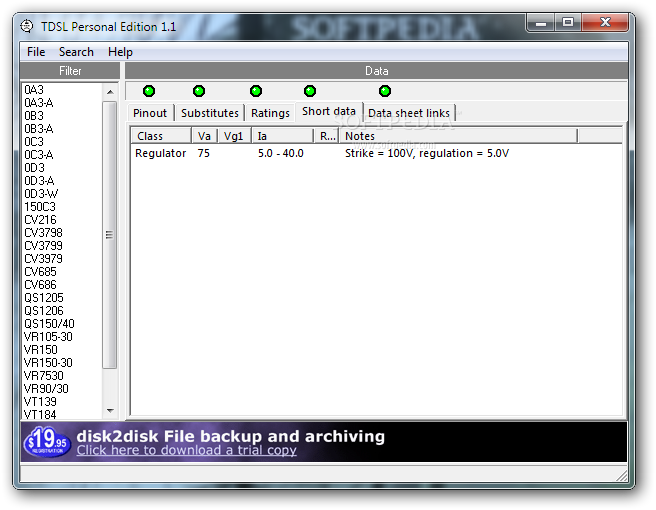Select CV686 in the filter list
Screen dimensions: 656x510
pos(40,284)
